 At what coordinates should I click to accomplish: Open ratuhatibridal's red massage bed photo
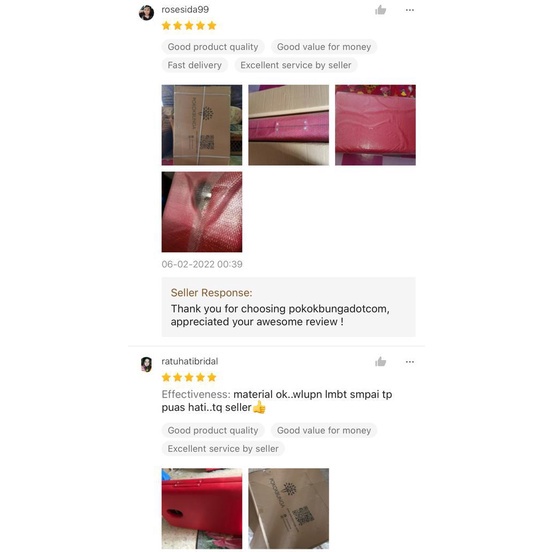(202, 508)
